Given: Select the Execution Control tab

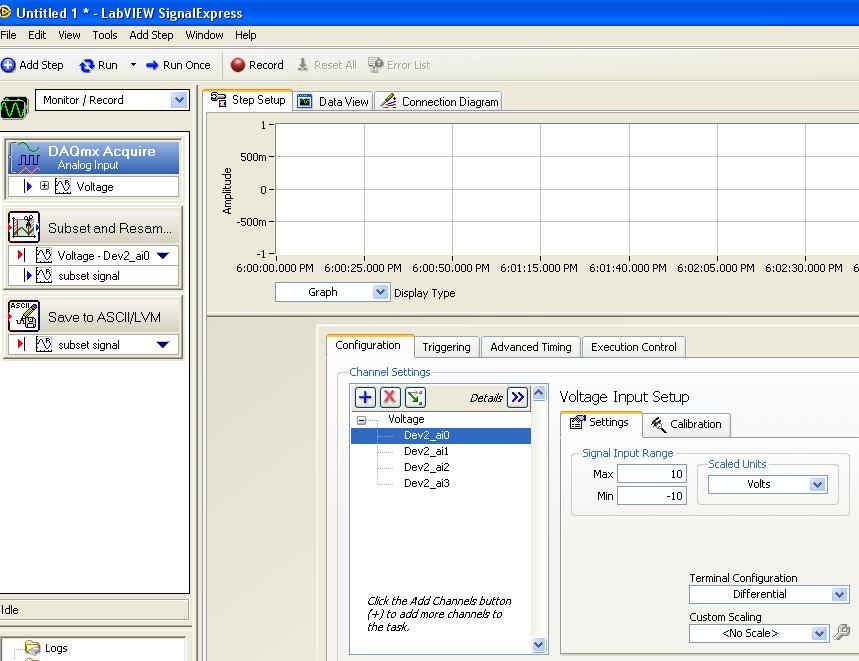Looking at the screenshot, I should tap(634, 347).
